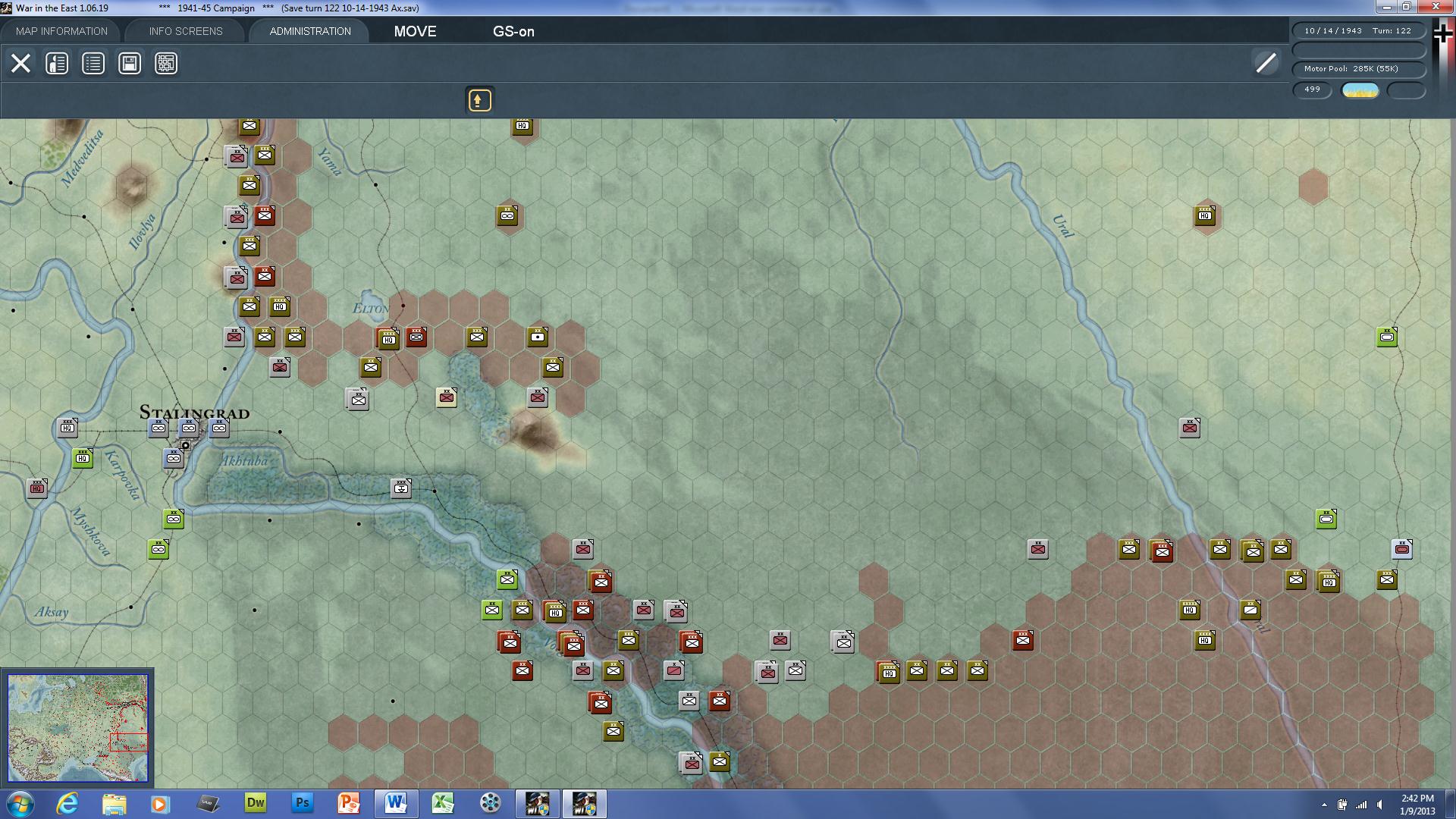Select the lone armor unit north of Elton
This screenshot has width=1456, height=819.
507,215
